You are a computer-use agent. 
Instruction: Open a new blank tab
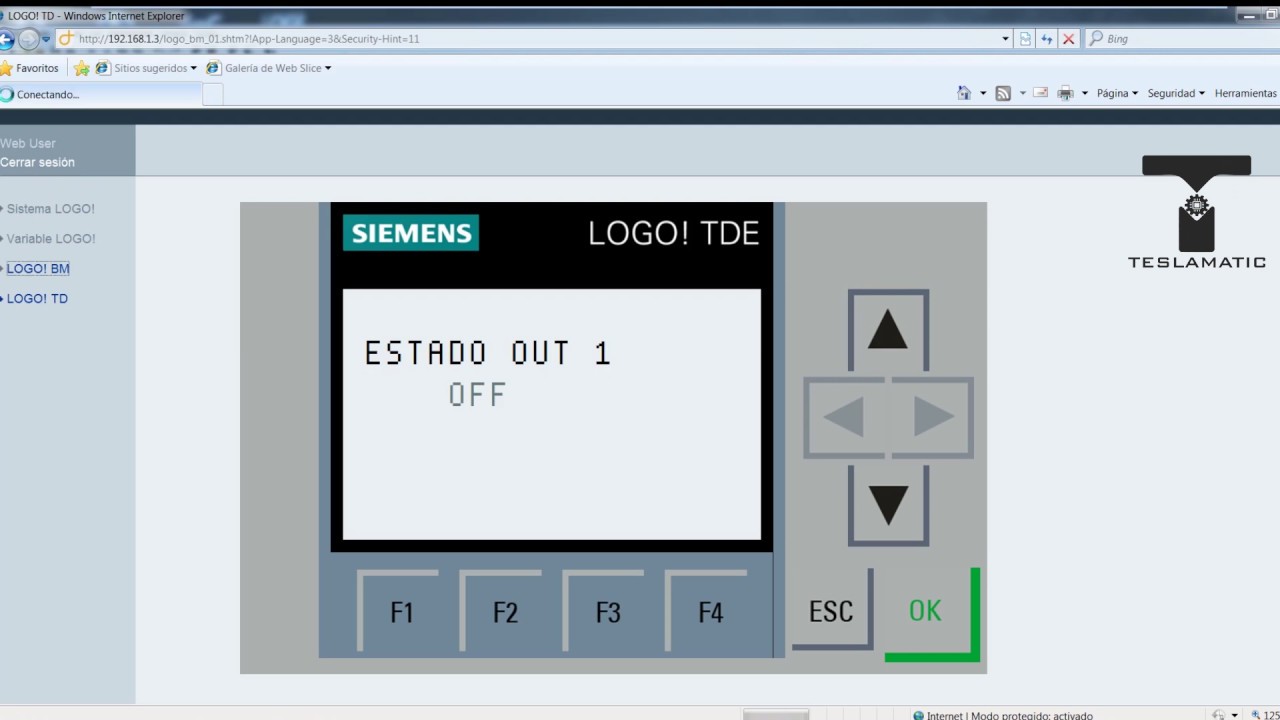(213, 94)
